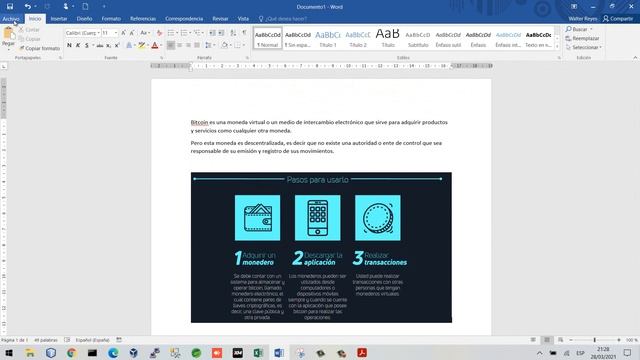Toggle underline S formatting
Image resolution: width=640 pixels, height=360 pixels.
[87, 45]
